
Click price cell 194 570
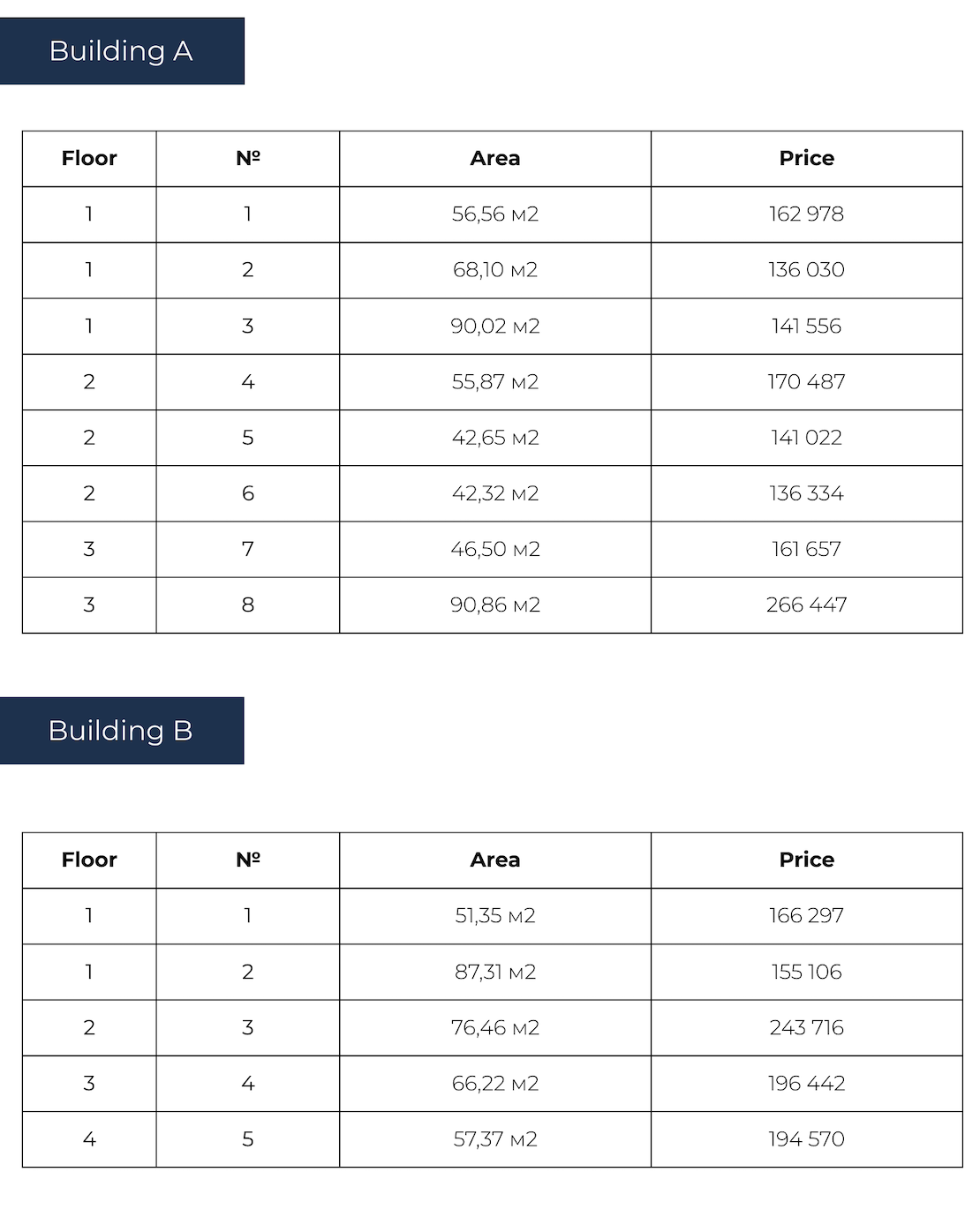pos(806,1139)
